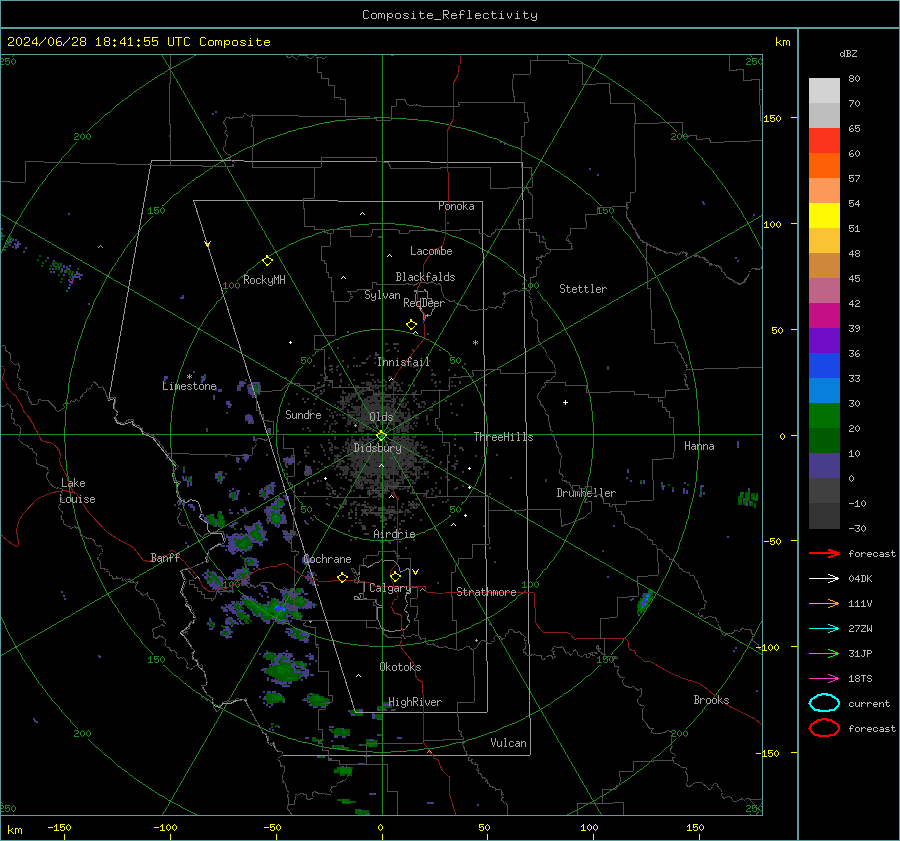The height and width of the screenshot is (841, 900).
Task: Click the Hanna city label
Action: coord(699,446)
